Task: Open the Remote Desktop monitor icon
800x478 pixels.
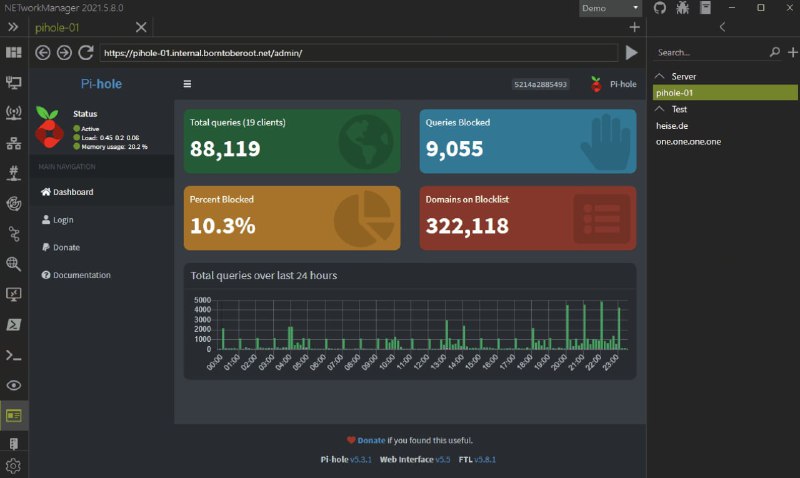Action: [x=13, y=294]
